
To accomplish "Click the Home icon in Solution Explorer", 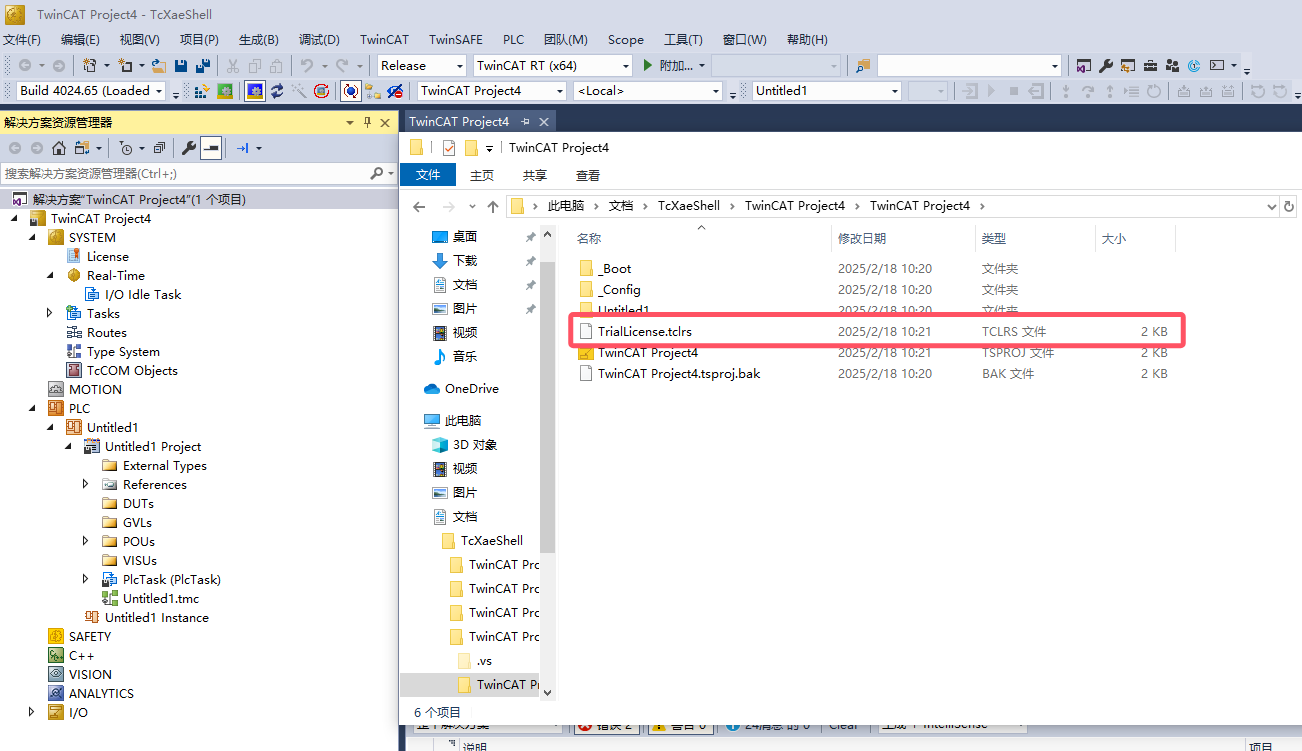I will (59, 148).
